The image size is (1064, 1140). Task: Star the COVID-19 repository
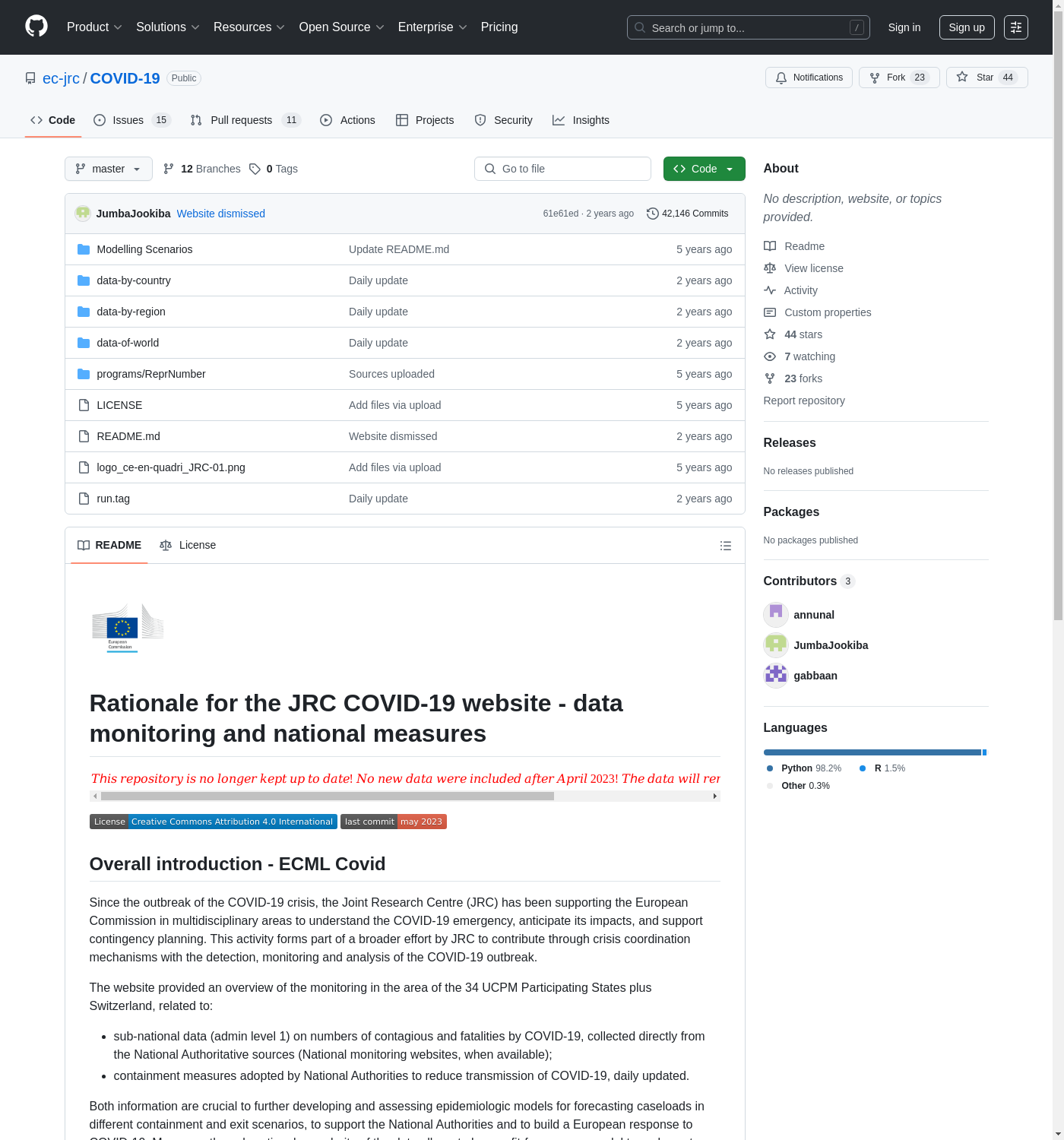tap(986, 78)
